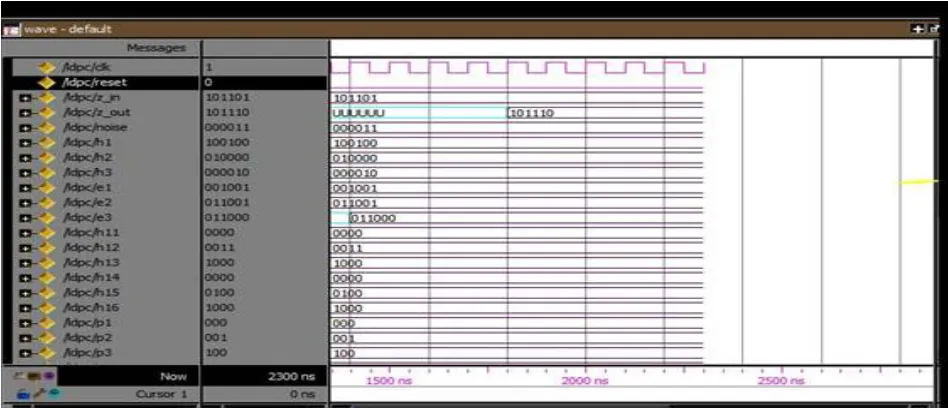Image resolution: width=948 pixels, height=408 pixels.
Task: Click the diamond icon of /ldpc/h13
Action: (x=47, y=263)
